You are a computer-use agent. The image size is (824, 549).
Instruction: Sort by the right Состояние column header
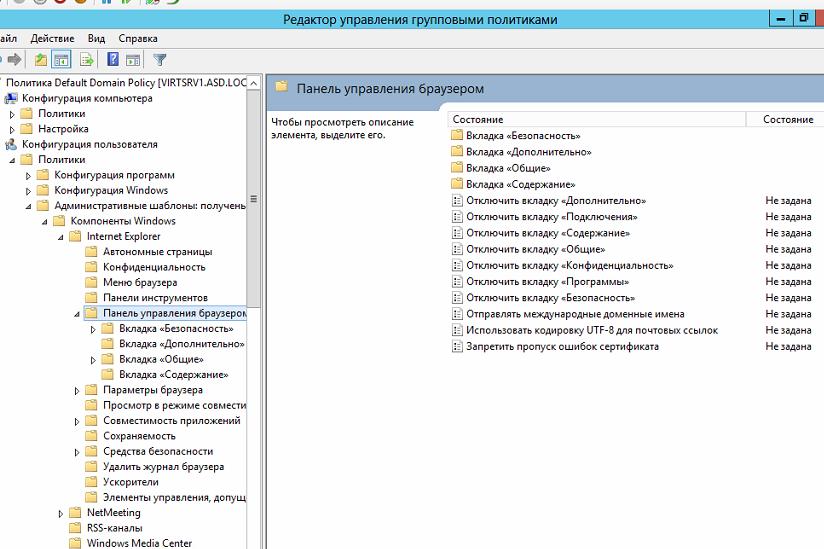click(788, 119)
